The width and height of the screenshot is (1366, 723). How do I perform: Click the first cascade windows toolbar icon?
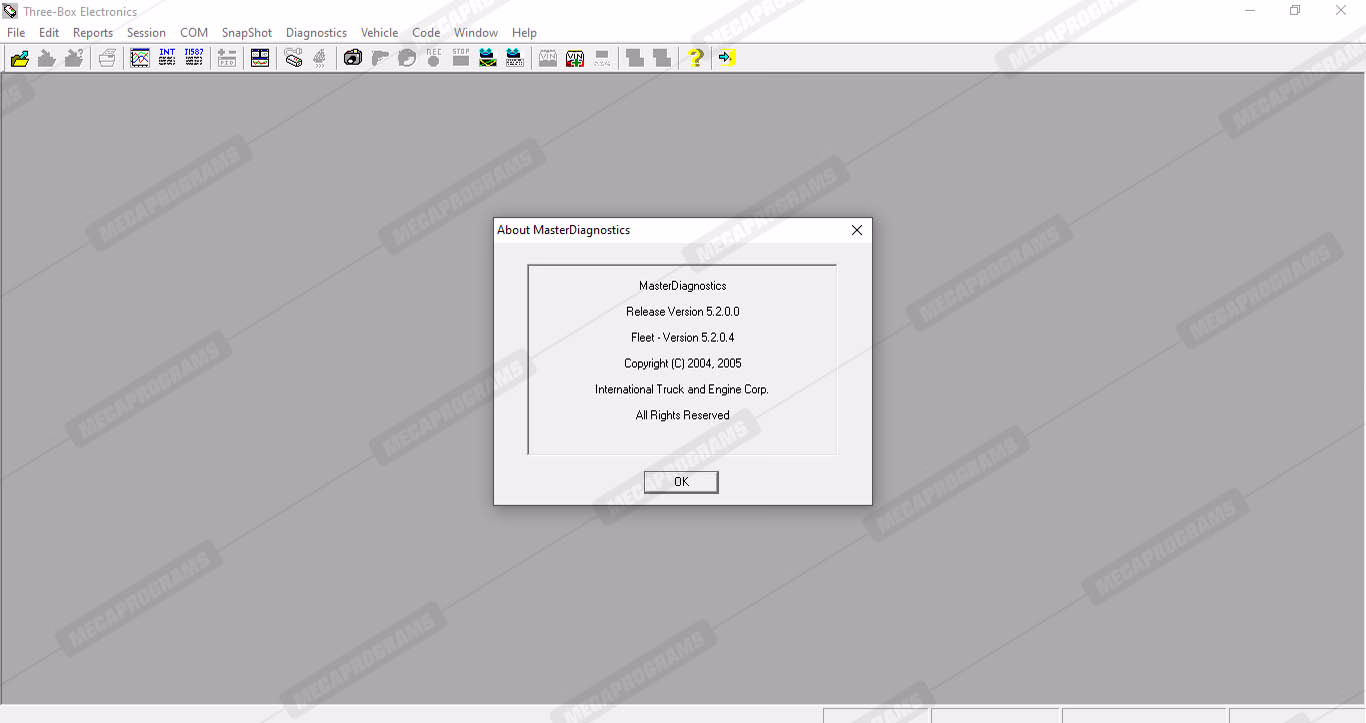pyautogui.click(x=635, y=58)
